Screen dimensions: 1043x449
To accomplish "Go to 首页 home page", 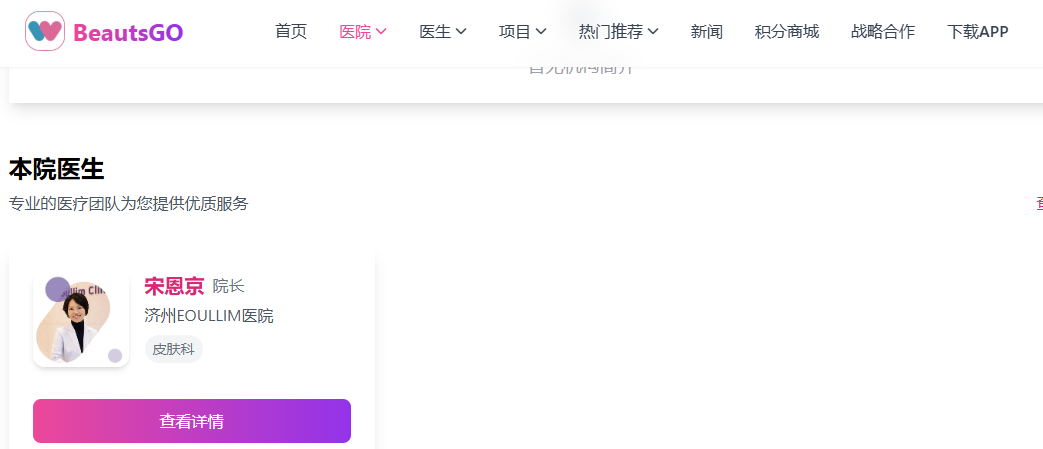I will 291,31.
